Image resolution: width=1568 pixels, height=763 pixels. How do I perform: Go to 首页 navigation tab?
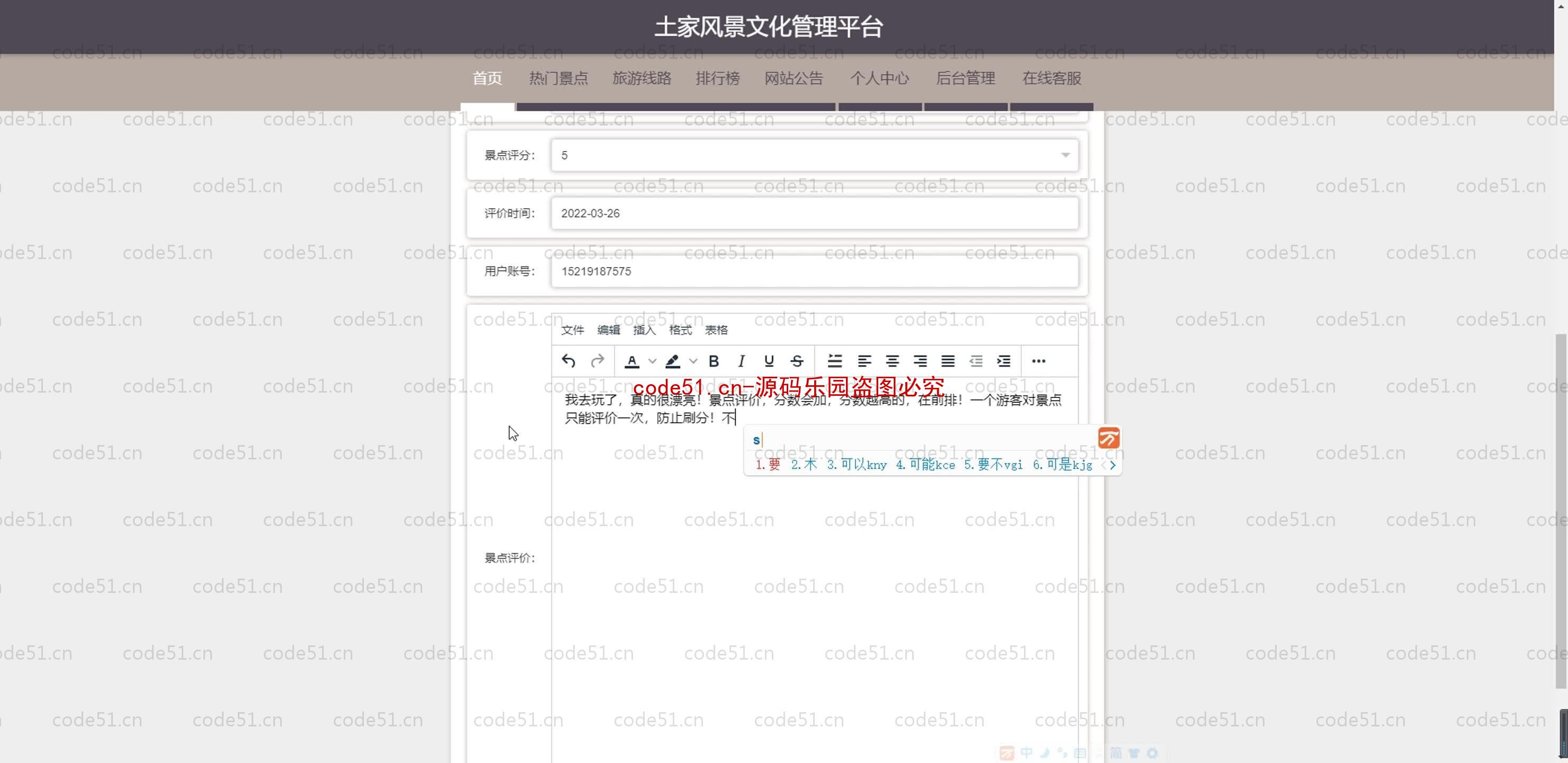[x=487, y=78]
